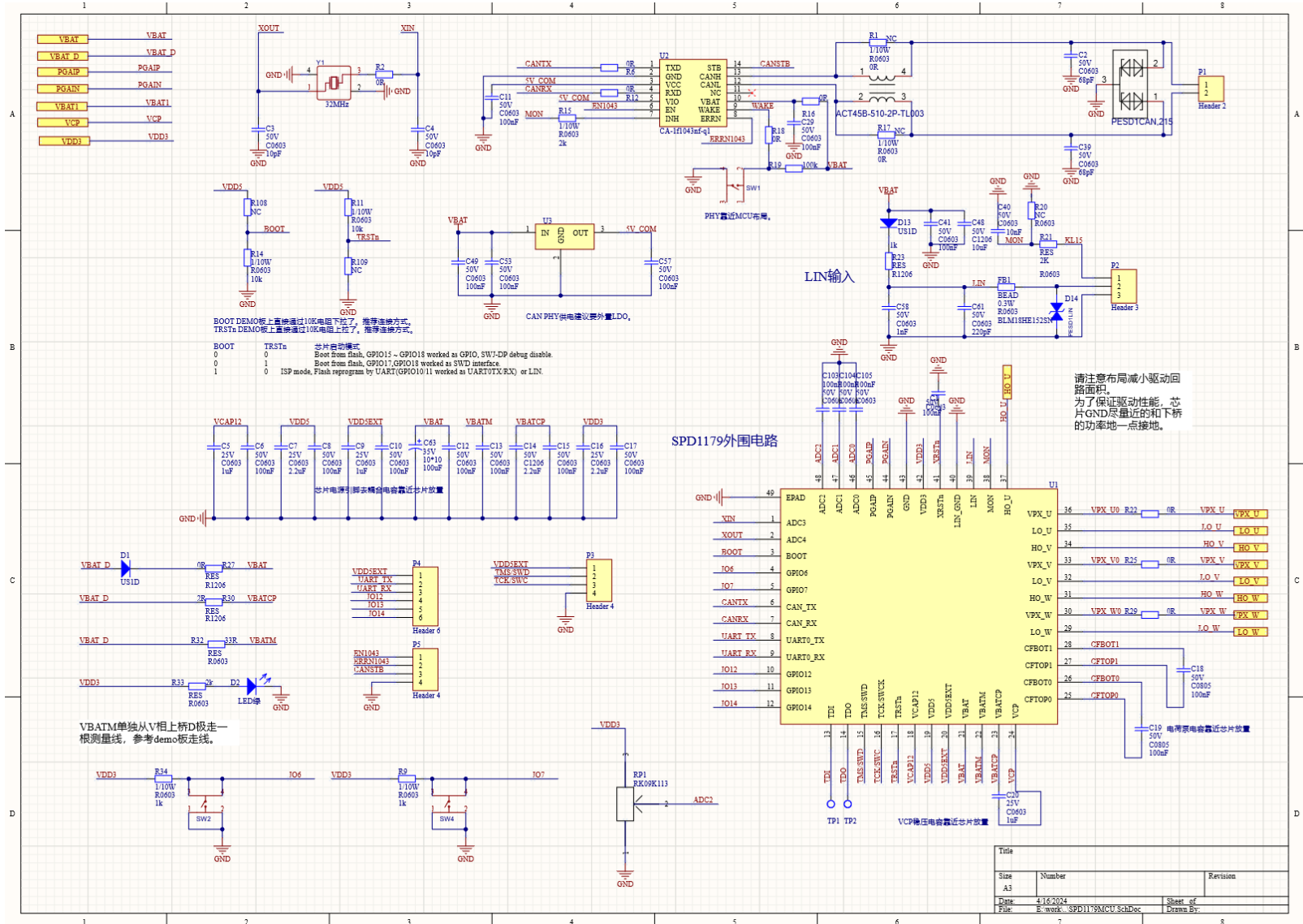1303x924 pixels.
Task: Select the U3 LDO regulator block
Action: 563,236
